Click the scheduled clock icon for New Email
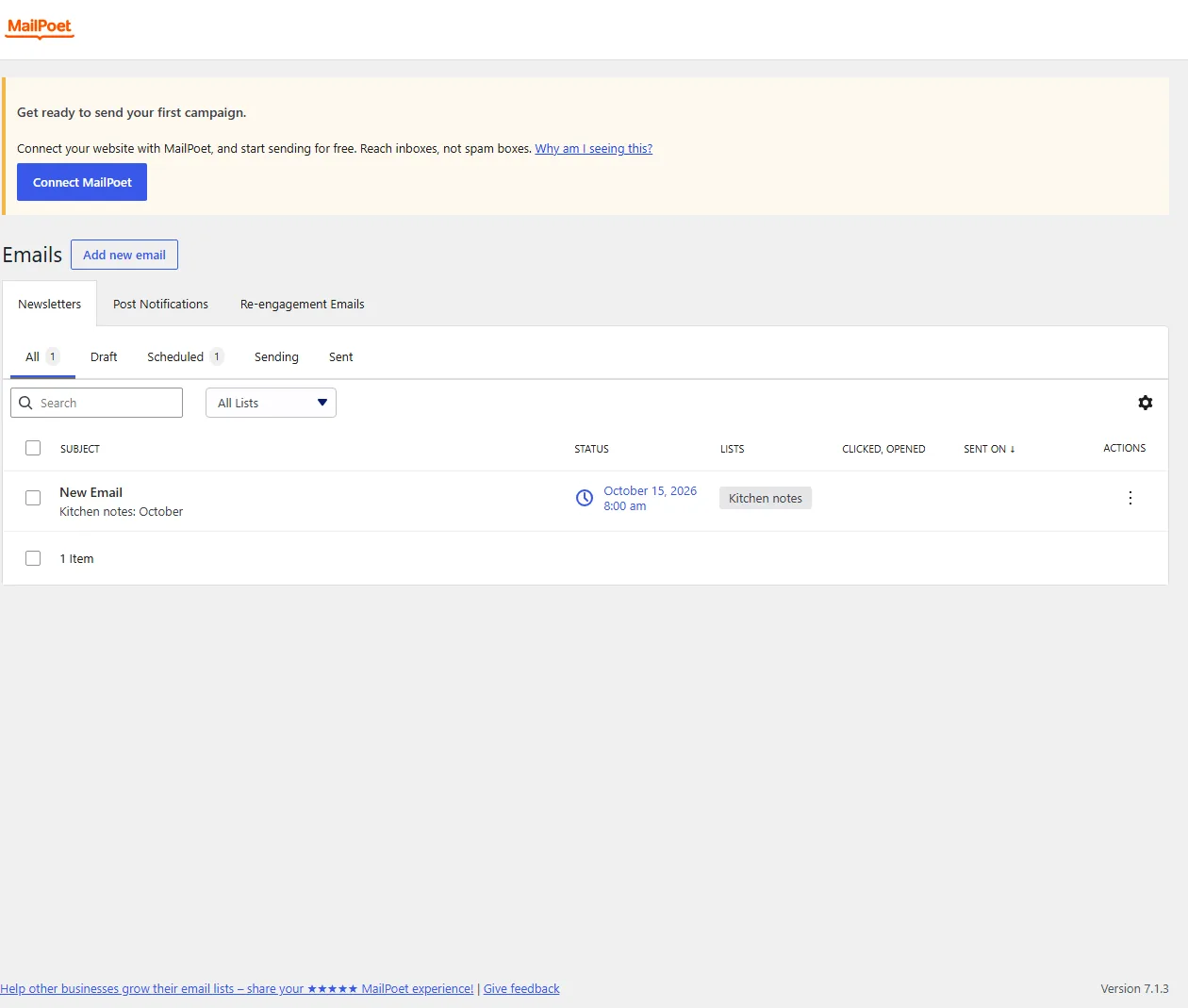This screenshot has height=1008, width=1188. (585, 498)
